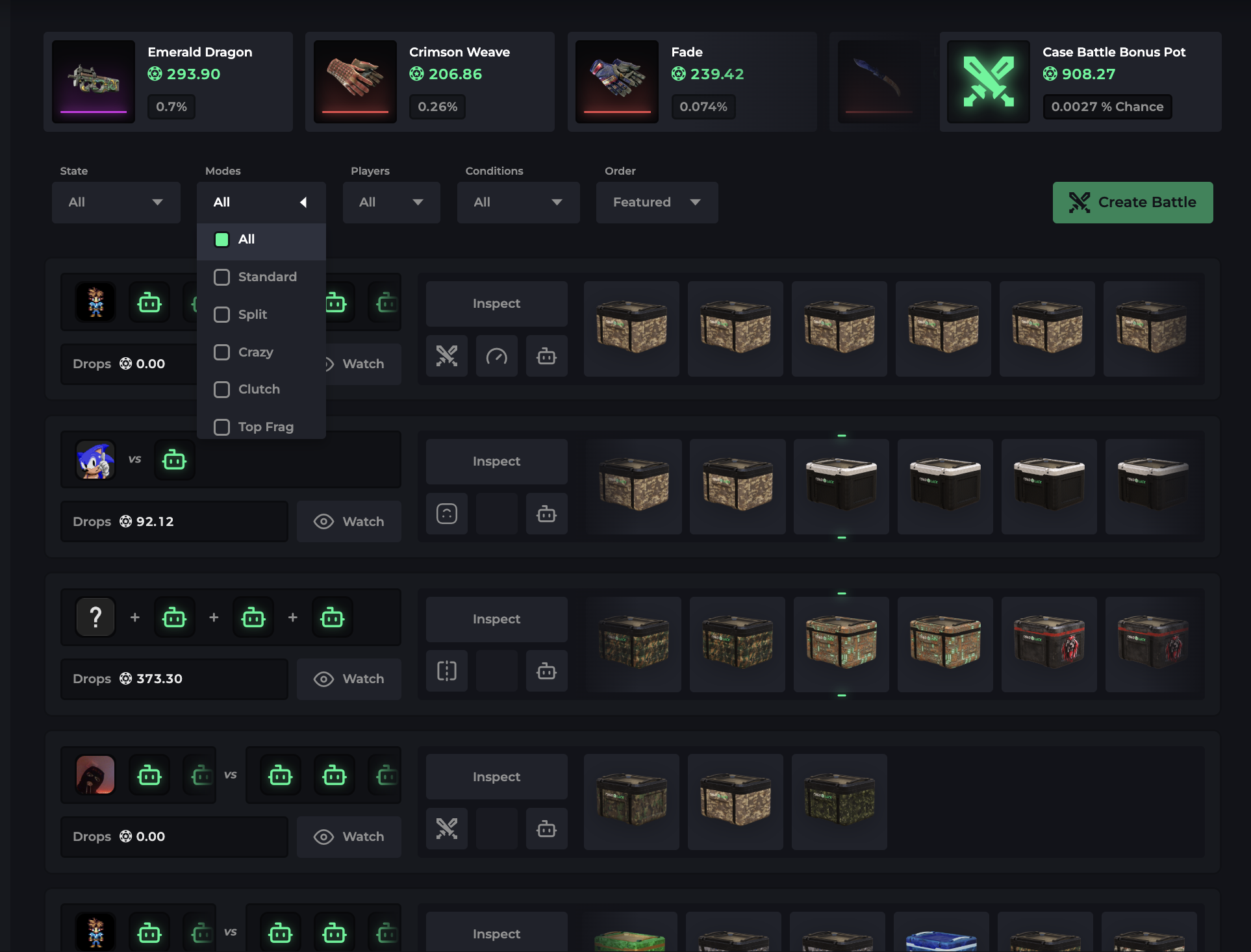Watch the battle with Drops 373.30
Image resolution: width=1251 pixels, height=952 pixels.
click(x=349, y=679)
